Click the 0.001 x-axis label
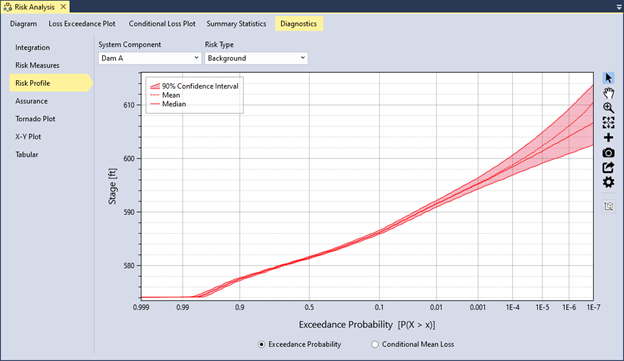This screenshot has width=624, height=361. pos(478,307)
